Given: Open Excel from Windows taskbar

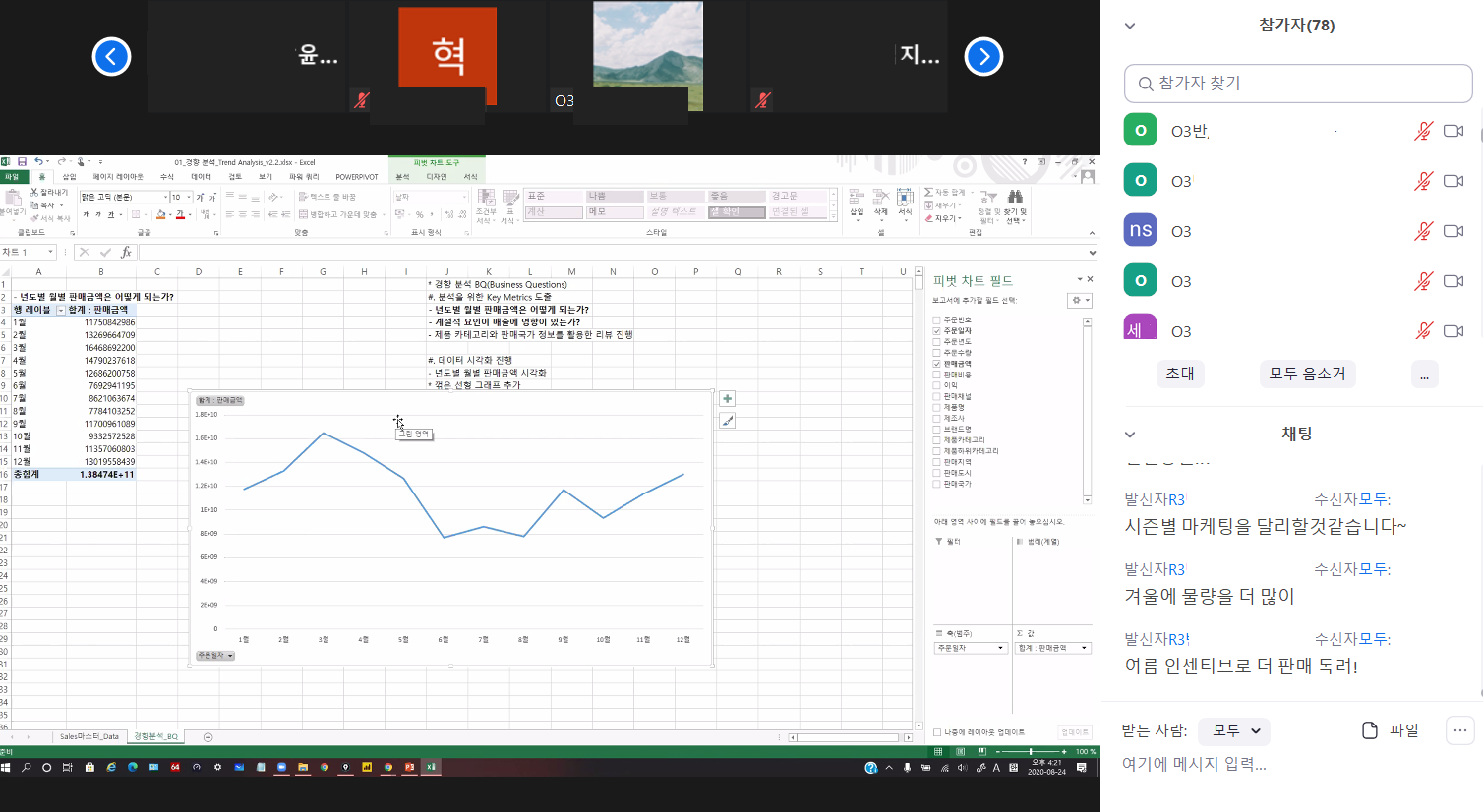Looking at the screenshot, I should click(x=431, y=767).
